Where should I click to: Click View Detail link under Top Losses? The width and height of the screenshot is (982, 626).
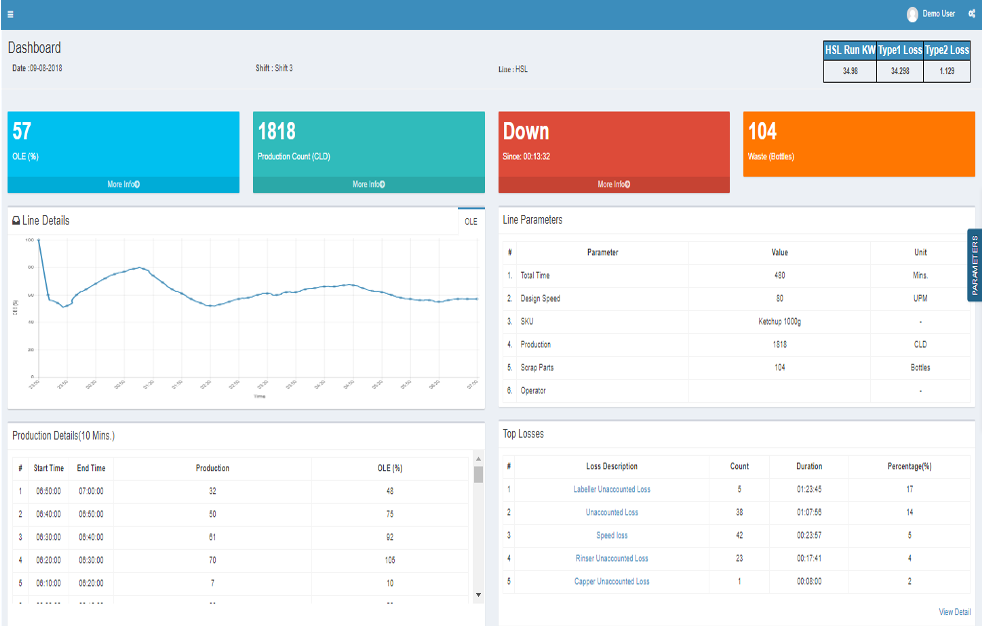(954, 612)
